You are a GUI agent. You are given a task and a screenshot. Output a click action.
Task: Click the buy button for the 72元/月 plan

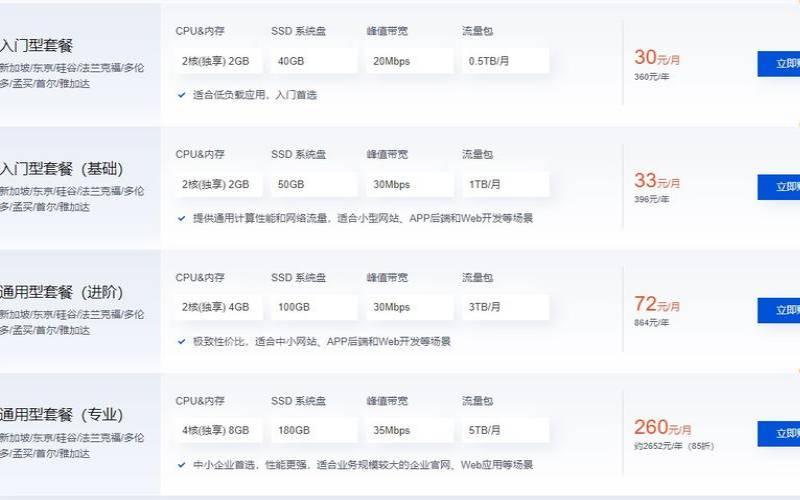[x=779, y=310]
